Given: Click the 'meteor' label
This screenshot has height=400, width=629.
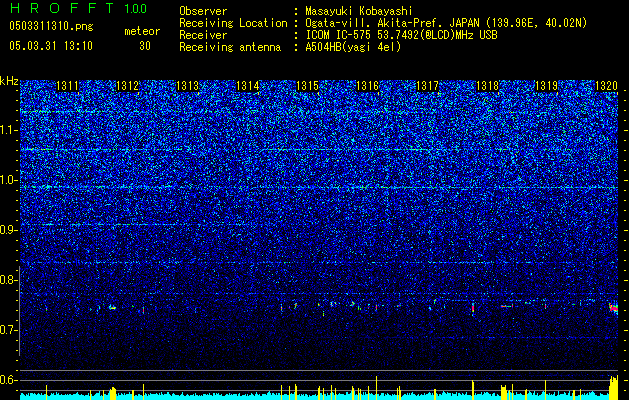Looking at the screenshot, I should pyautogui.click(x=142, y=31).
